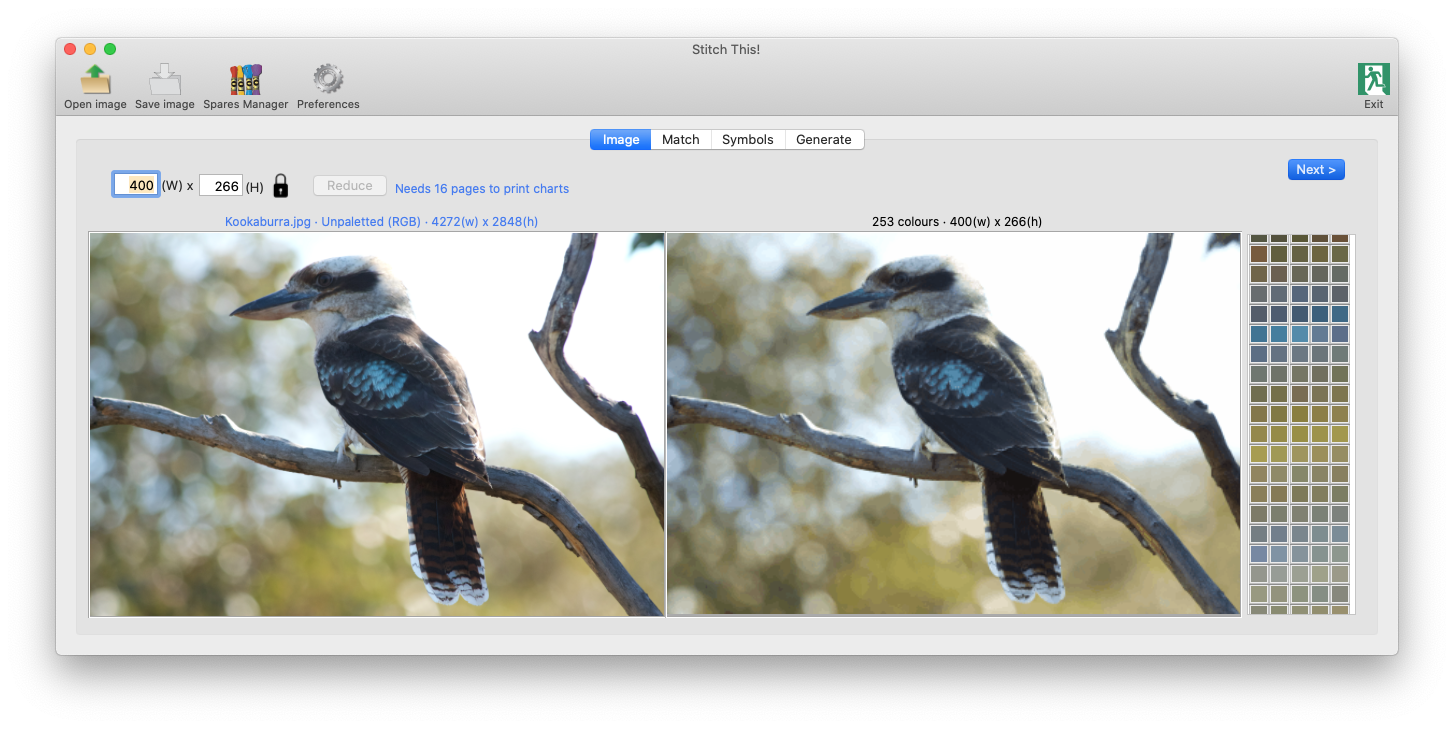Switch to the Image tab
The height and width of the screenshot is (729, 1454).
620,140
